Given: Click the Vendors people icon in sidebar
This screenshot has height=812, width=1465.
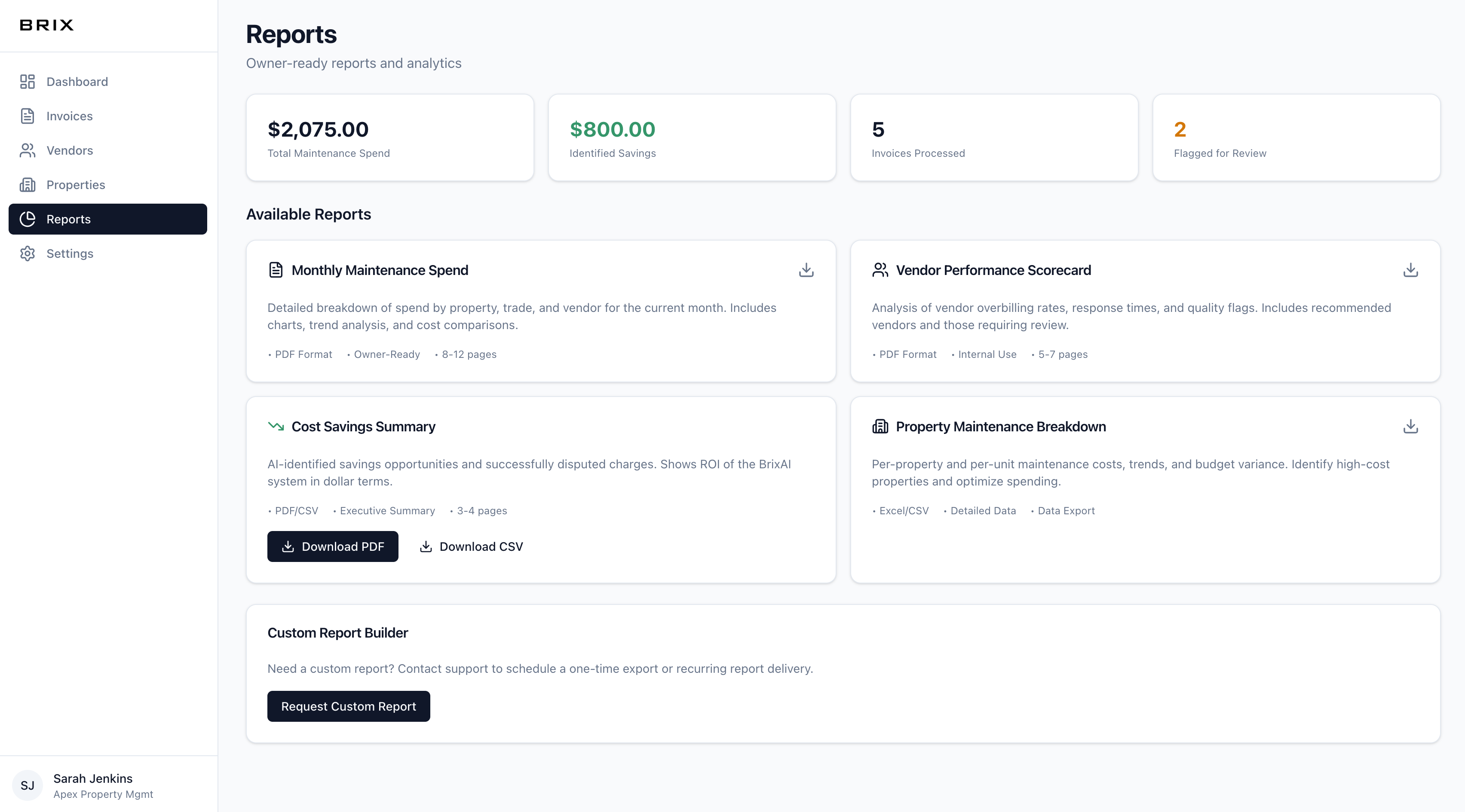Looking at the screenshot, I should [28, 150].
